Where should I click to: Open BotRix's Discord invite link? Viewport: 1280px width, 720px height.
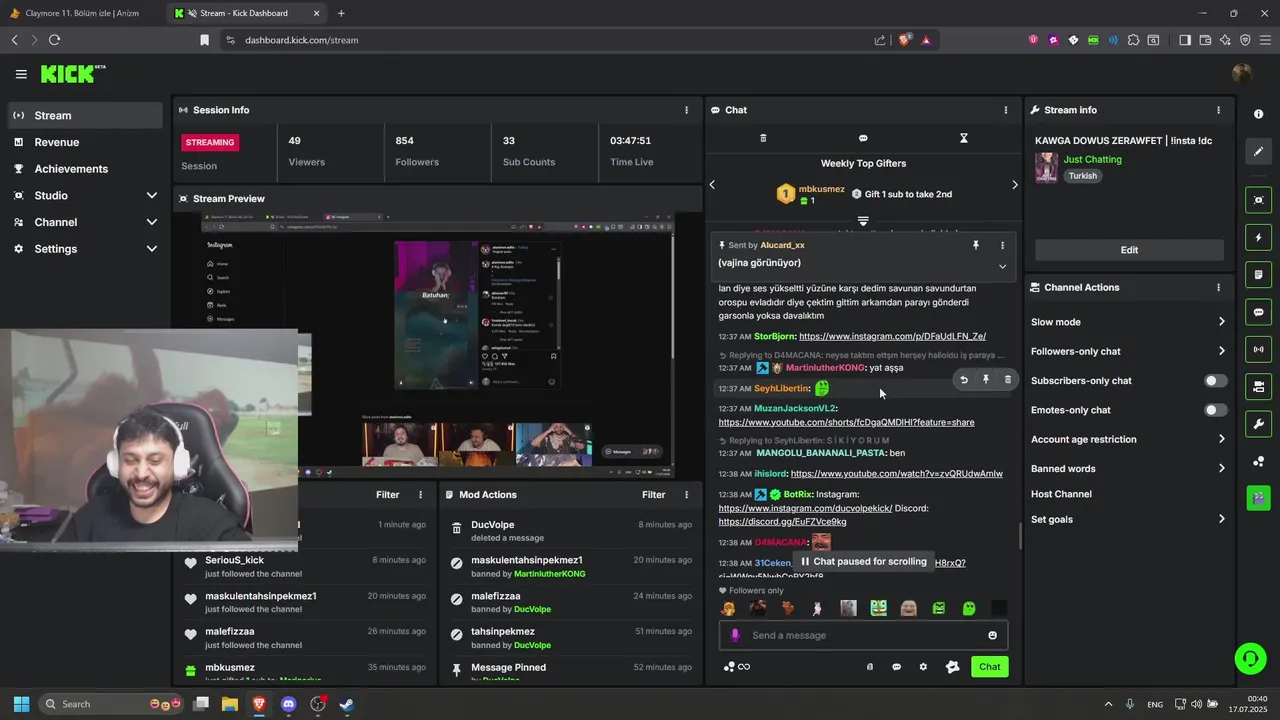tap(782, 522)
